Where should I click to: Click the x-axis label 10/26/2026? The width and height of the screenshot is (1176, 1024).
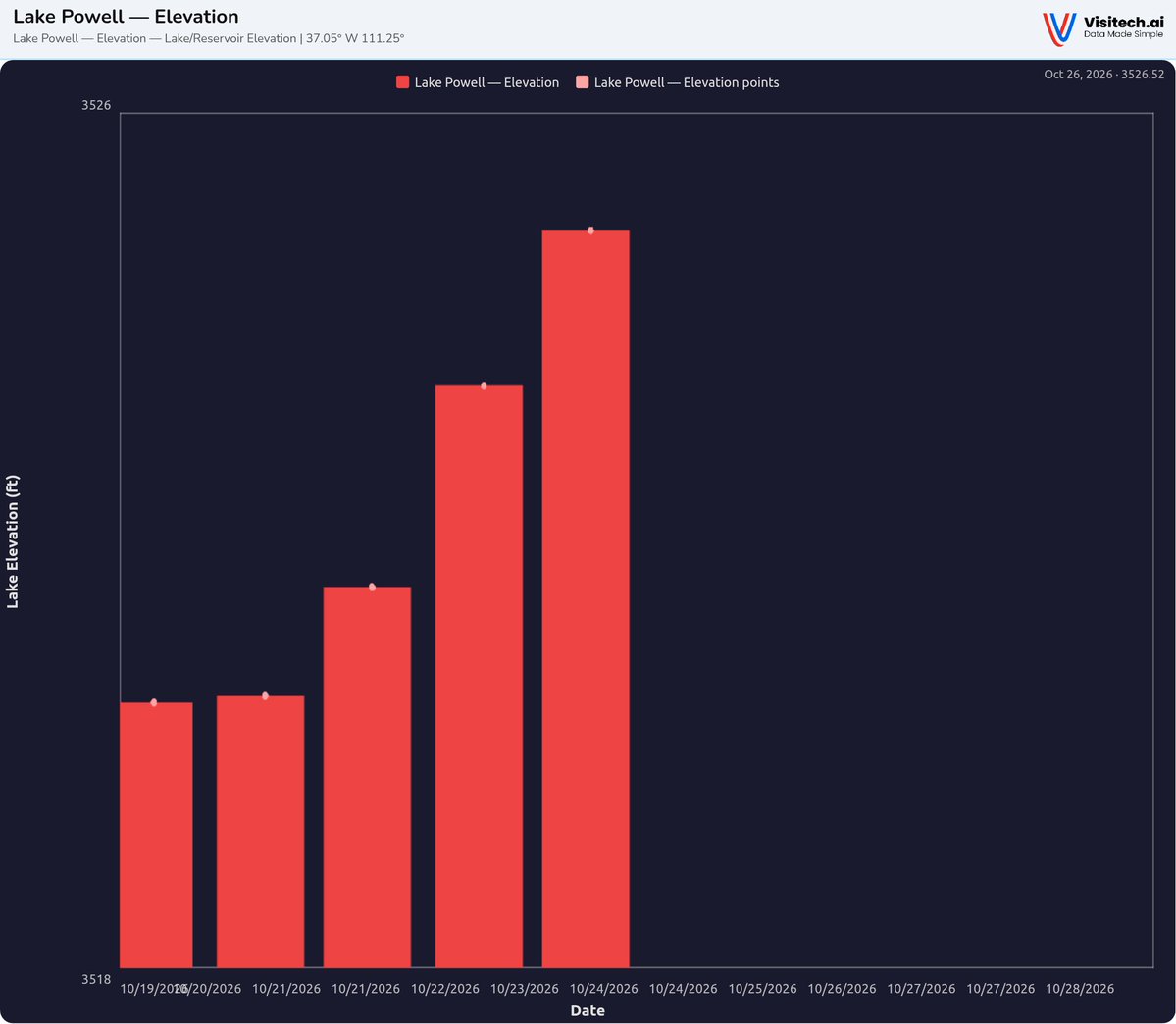(842, 989)
